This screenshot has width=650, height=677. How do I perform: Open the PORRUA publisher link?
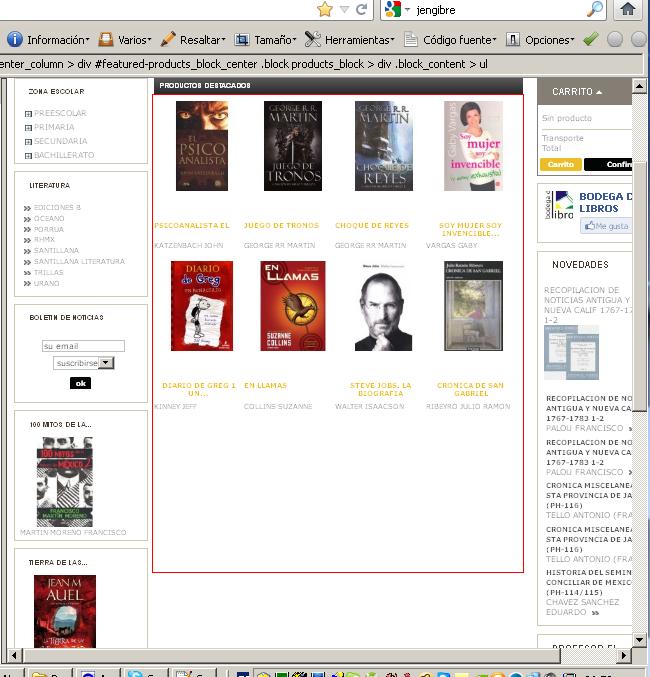[49, 229]
